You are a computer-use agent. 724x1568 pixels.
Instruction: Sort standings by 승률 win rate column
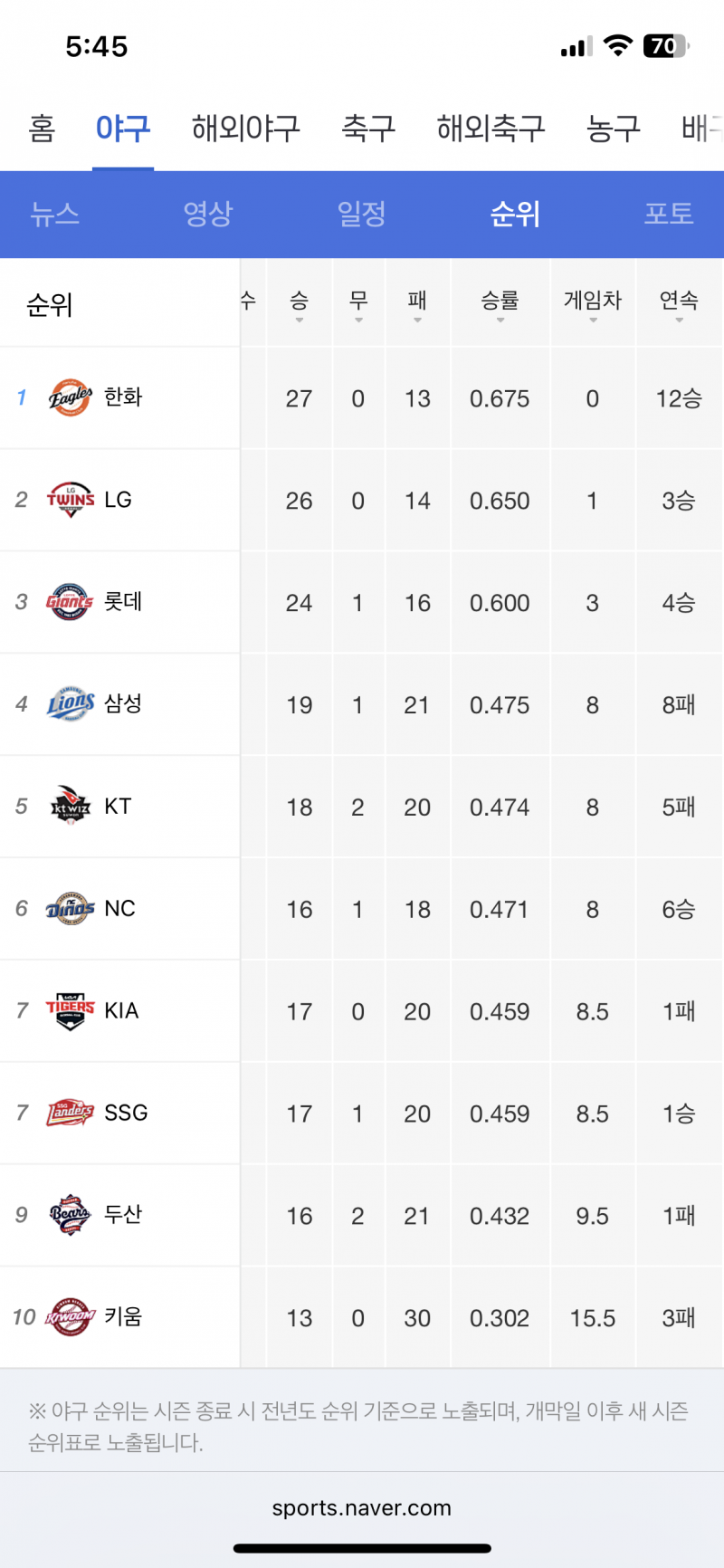500,305
